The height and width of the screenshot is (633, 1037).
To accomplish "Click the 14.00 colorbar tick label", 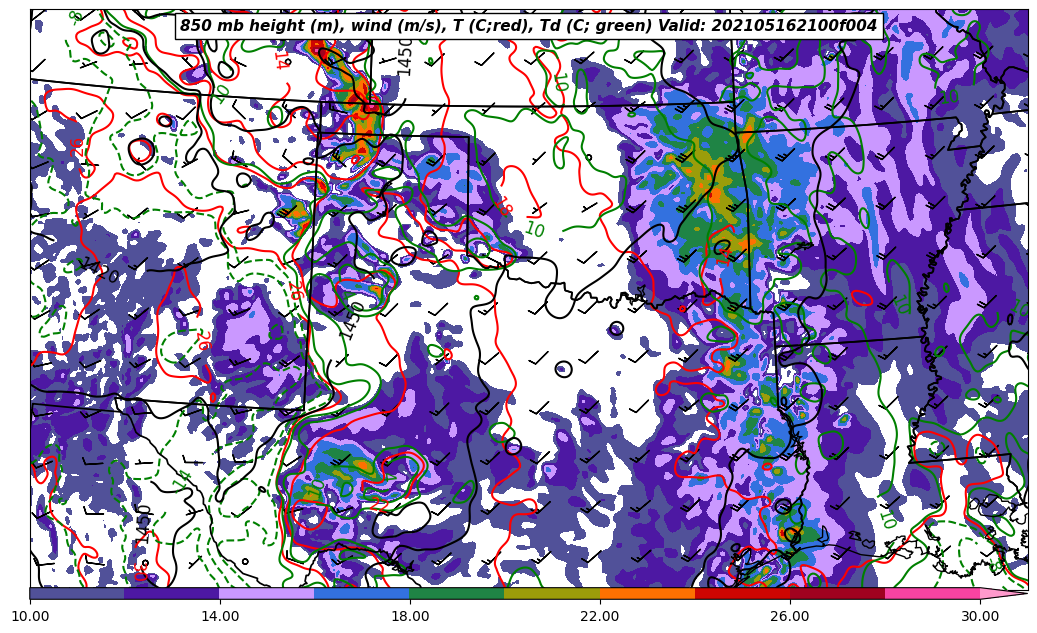I will pyautogui.click(x=220, y=616).
